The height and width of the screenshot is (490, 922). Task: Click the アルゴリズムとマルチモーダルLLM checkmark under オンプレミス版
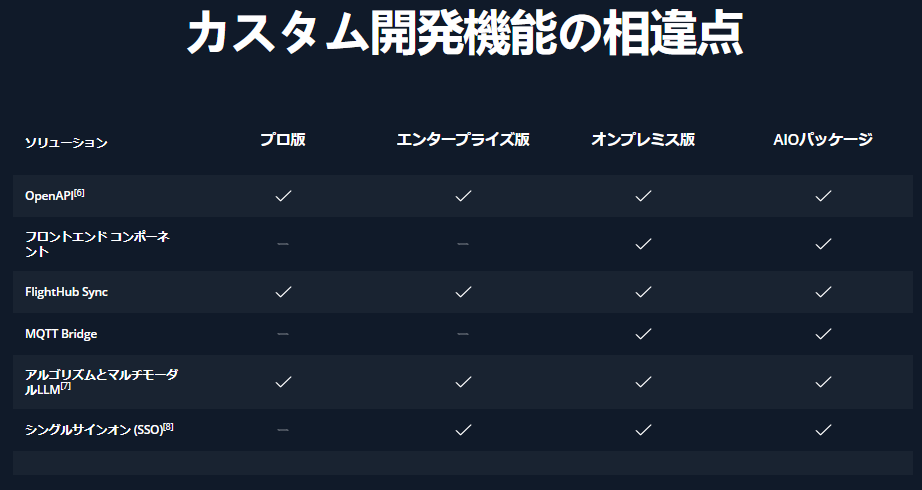point(643,382)
